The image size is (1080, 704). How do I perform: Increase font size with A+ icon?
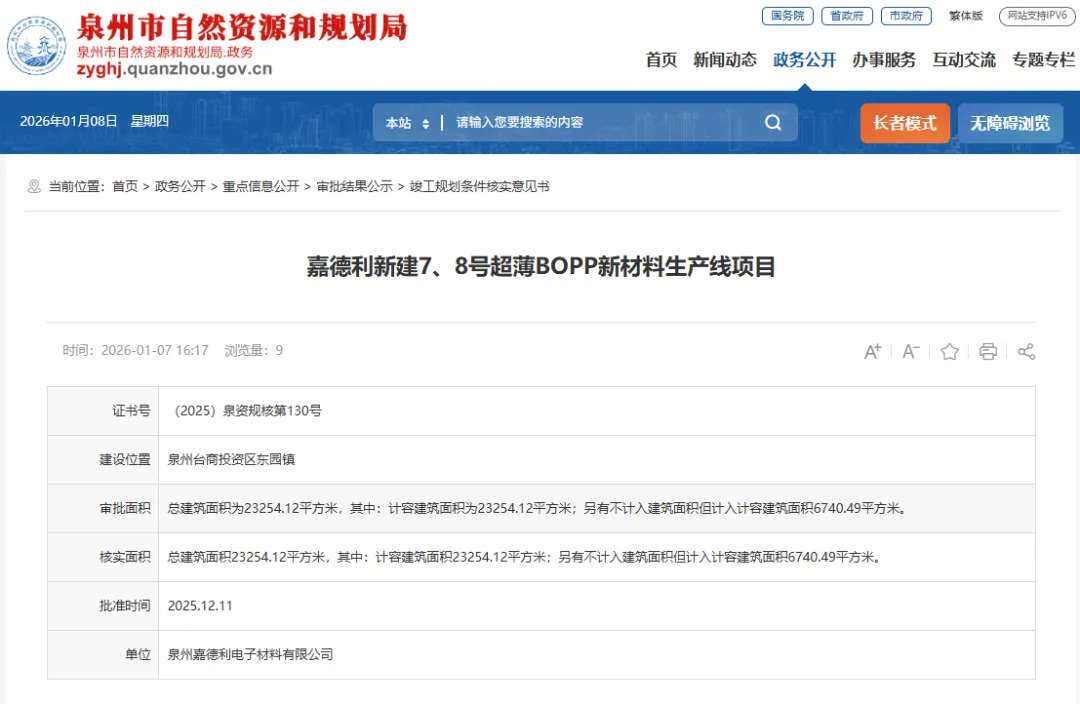(872, 351)
